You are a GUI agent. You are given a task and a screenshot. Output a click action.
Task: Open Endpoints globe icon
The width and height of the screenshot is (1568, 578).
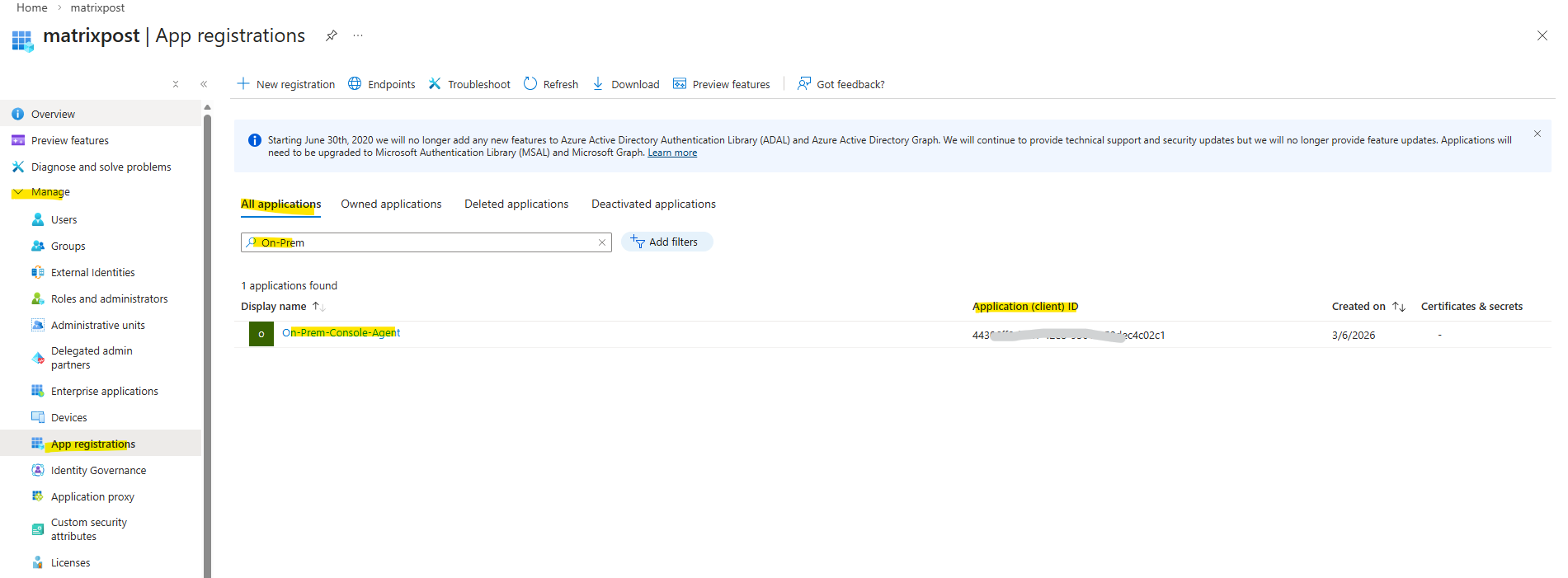pos(355,83)
